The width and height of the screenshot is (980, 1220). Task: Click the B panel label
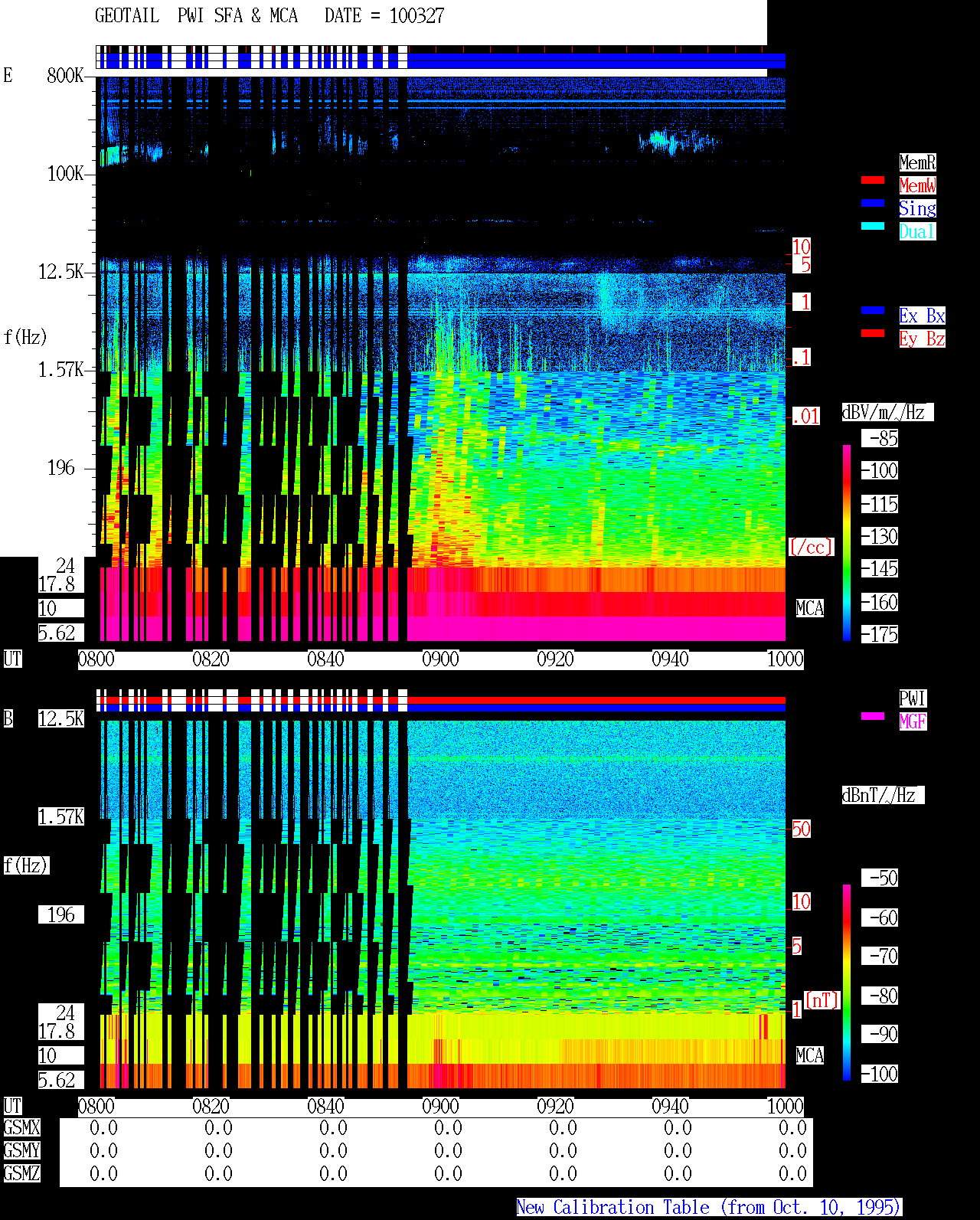8,718
